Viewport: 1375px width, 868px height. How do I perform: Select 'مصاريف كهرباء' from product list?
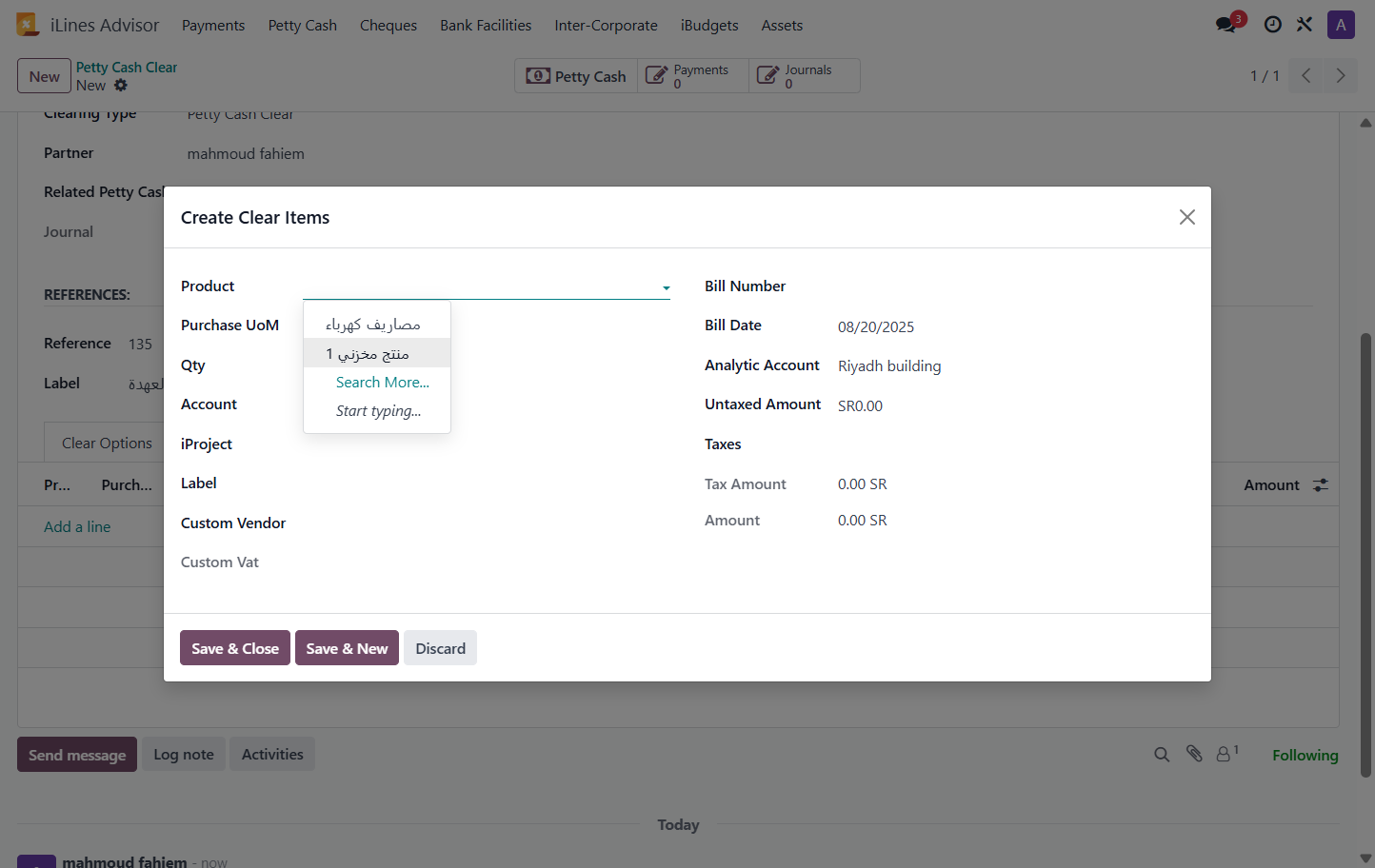pos(377,325)
